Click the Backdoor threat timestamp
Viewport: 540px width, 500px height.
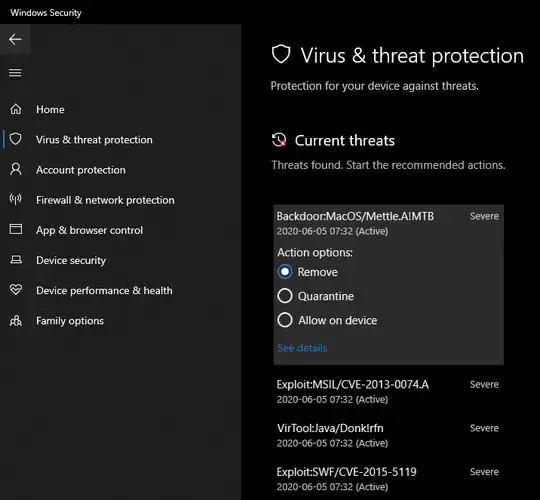[332, 231]
